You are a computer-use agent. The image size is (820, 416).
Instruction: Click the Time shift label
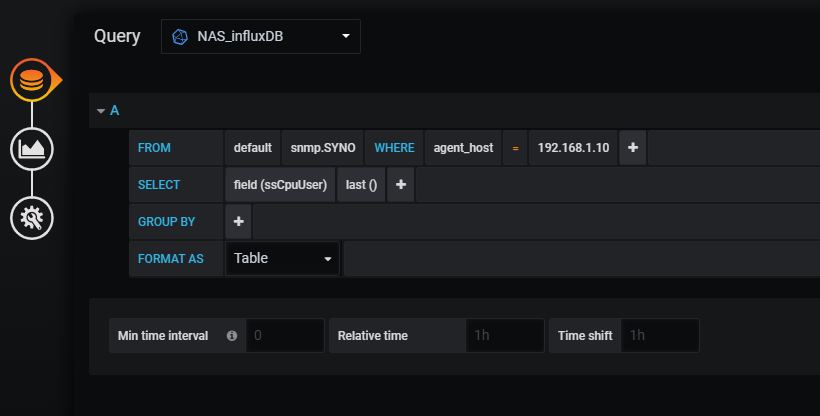(x=585, y=336)
